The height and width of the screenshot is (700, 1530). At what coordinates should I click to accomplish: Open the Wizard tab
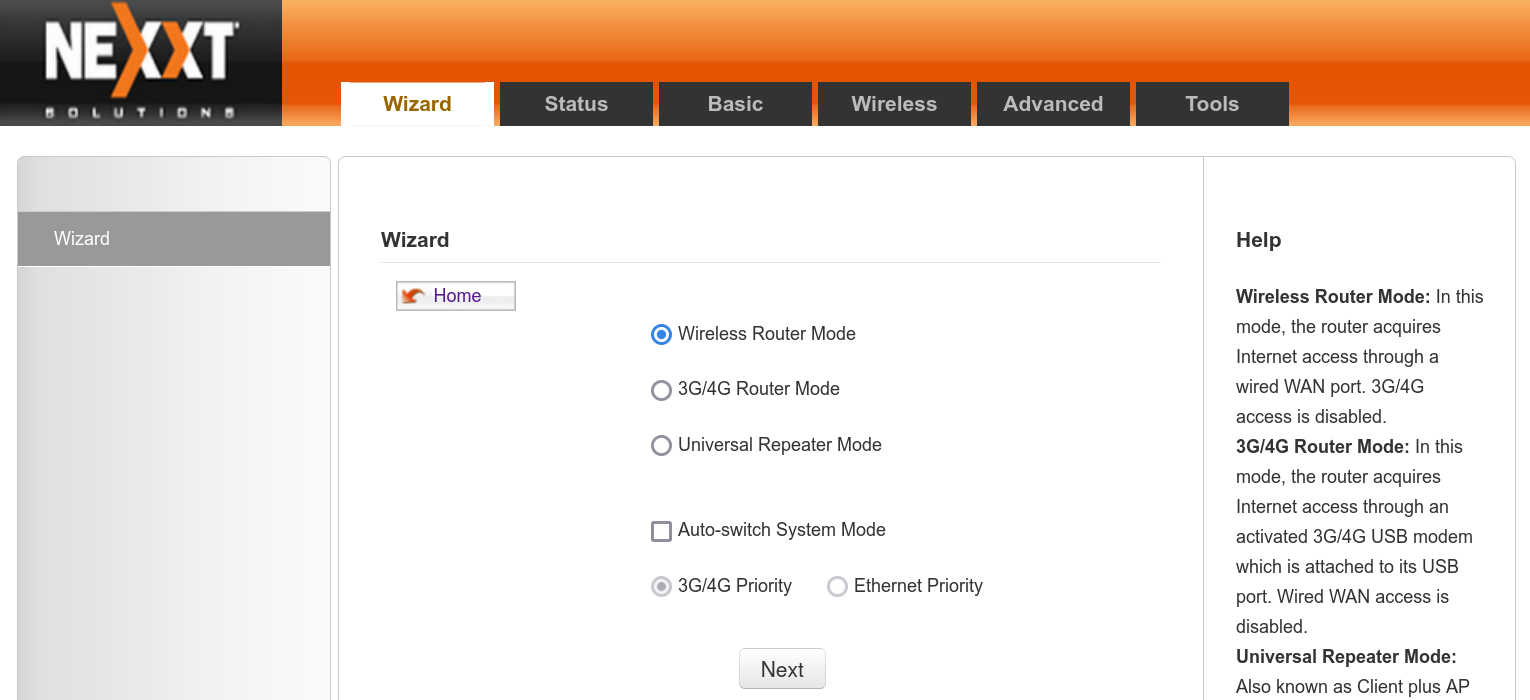point(417,104)
